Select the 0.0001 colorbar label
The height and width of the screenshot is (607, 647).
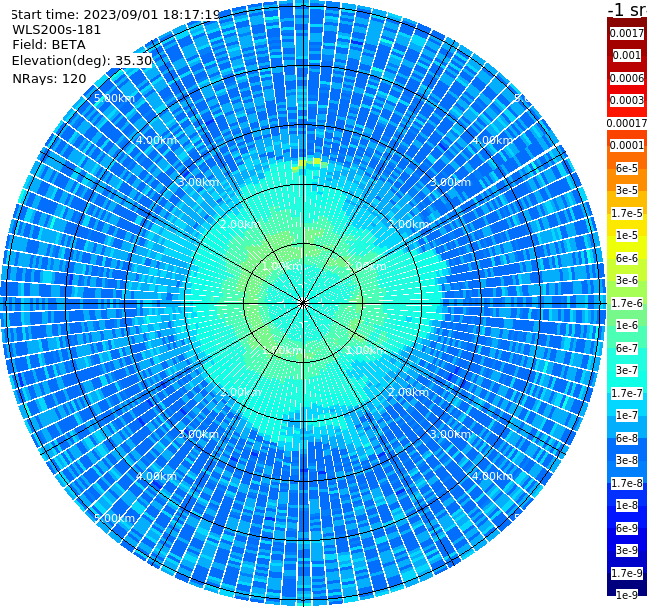[x=627, y=145]
